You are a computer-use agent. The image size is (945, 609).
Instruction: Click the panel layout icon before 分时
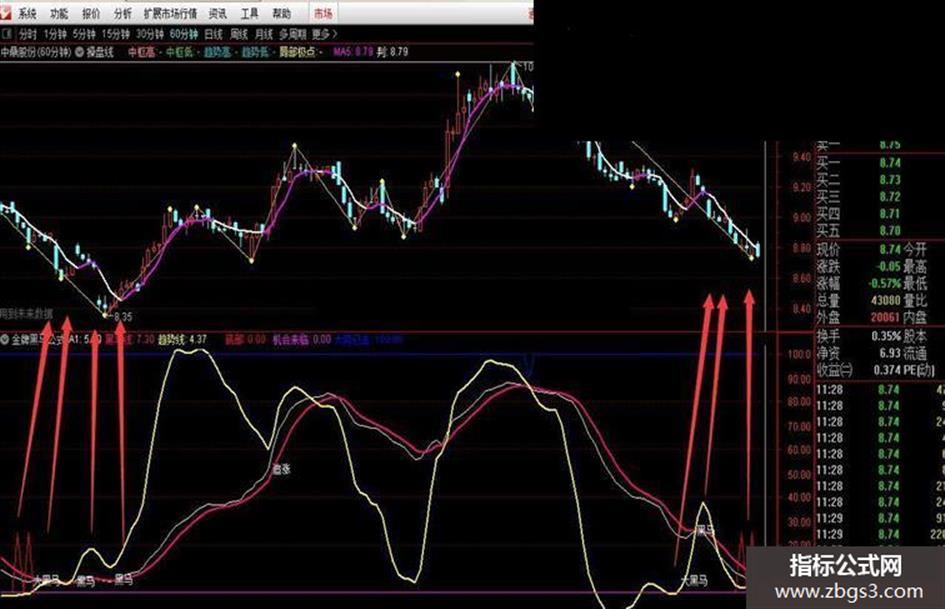(7, 34)
